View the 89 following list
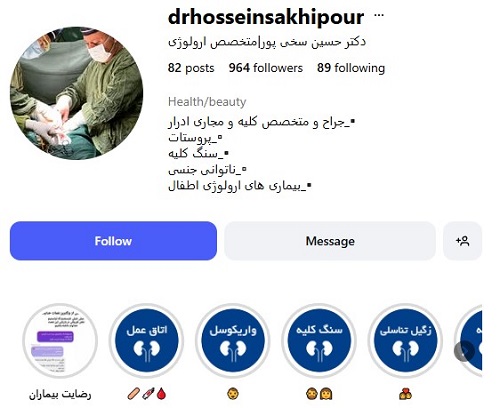Image resolution: width=500 pixels, height=408 pixels. pyautogui.click(x=351, y=68)
